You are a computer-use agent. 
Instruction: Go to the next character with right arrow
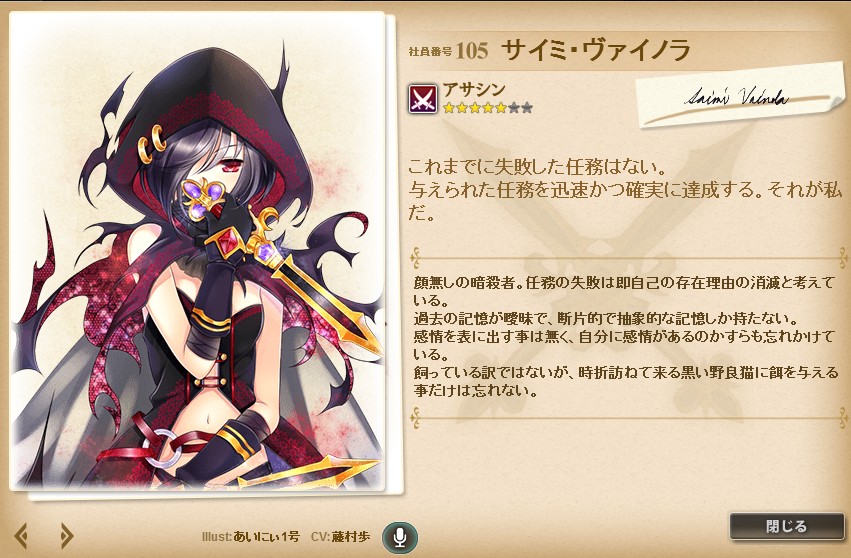[66, 536]
